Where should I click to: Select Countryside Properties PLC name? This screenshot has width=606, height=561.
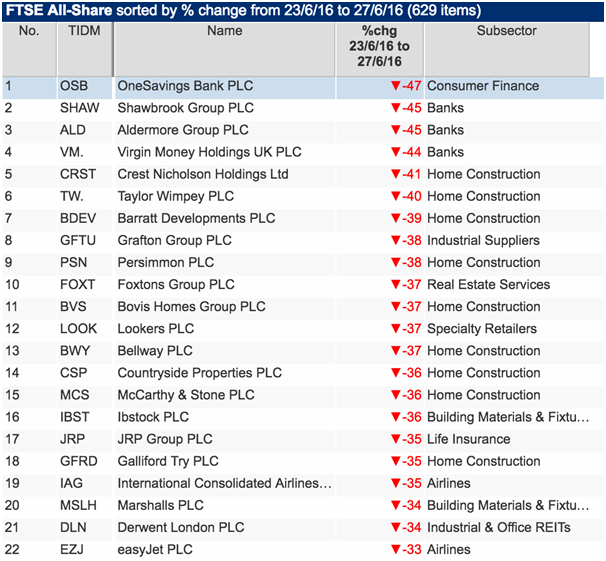coord(199,373)
